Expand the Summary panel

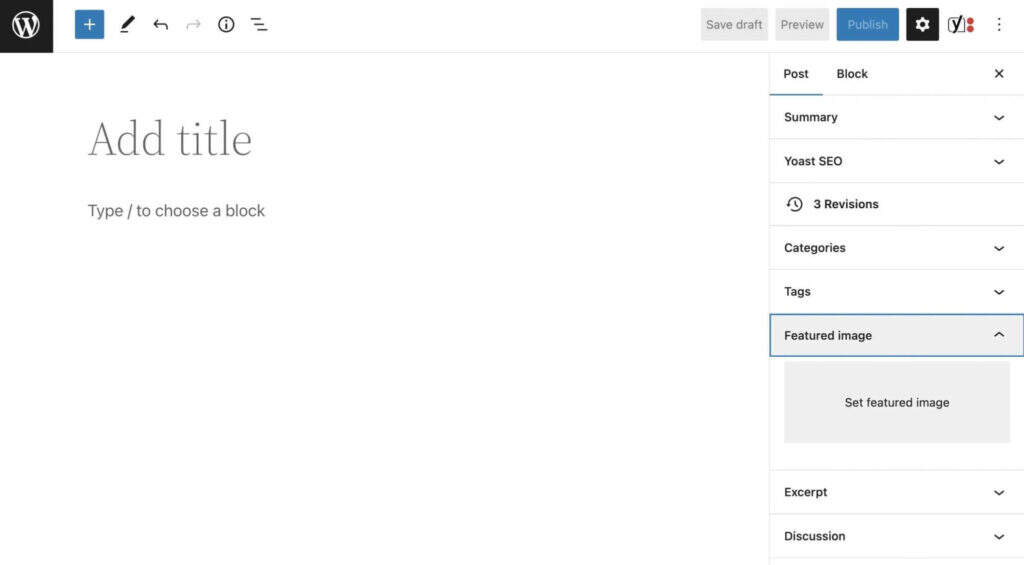pos(896,117)
